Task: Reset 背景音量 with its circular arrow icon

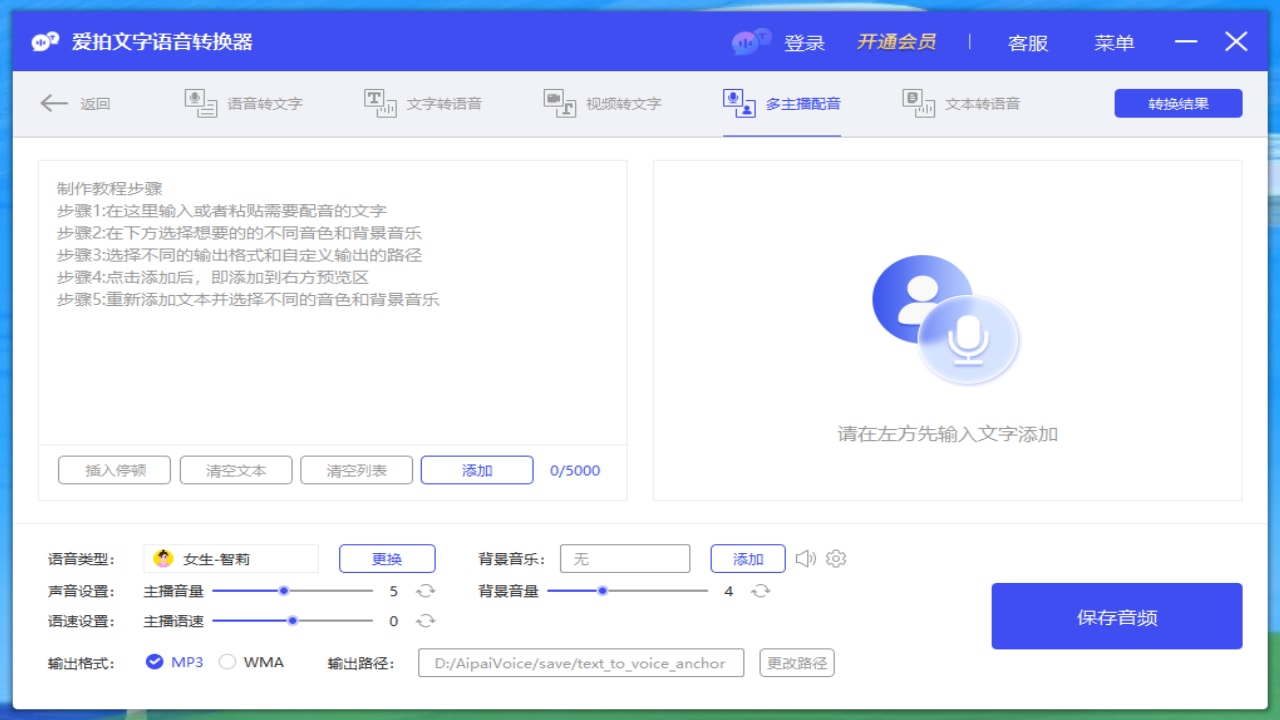Action: coord(761,591)
